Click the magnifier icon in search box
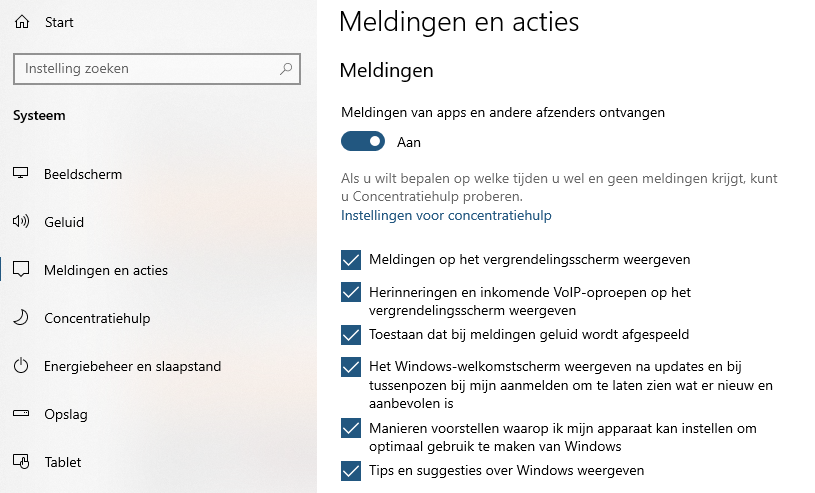 (x=286, y=69)
